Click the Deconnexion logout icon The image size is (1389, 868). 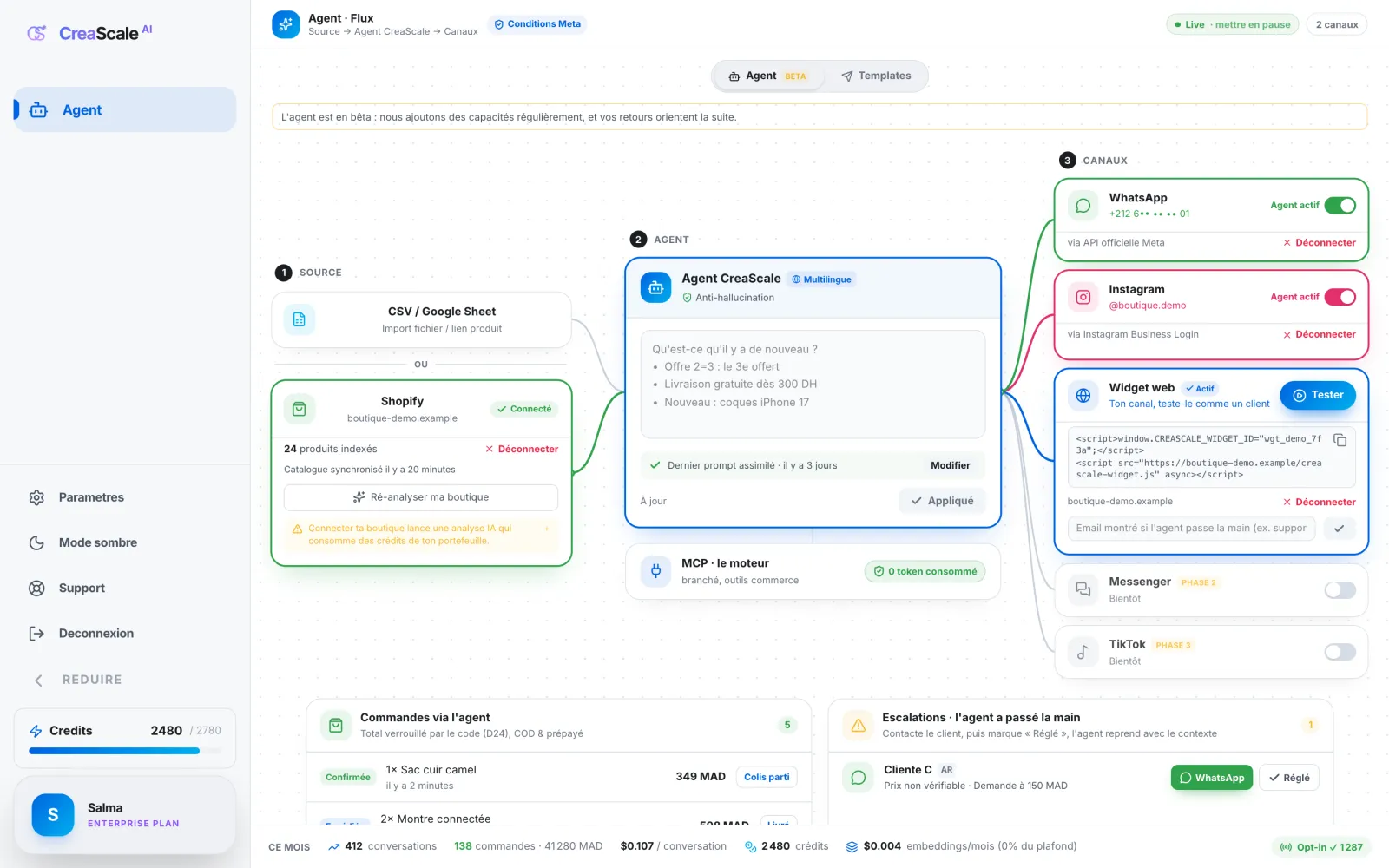[36, 634]
